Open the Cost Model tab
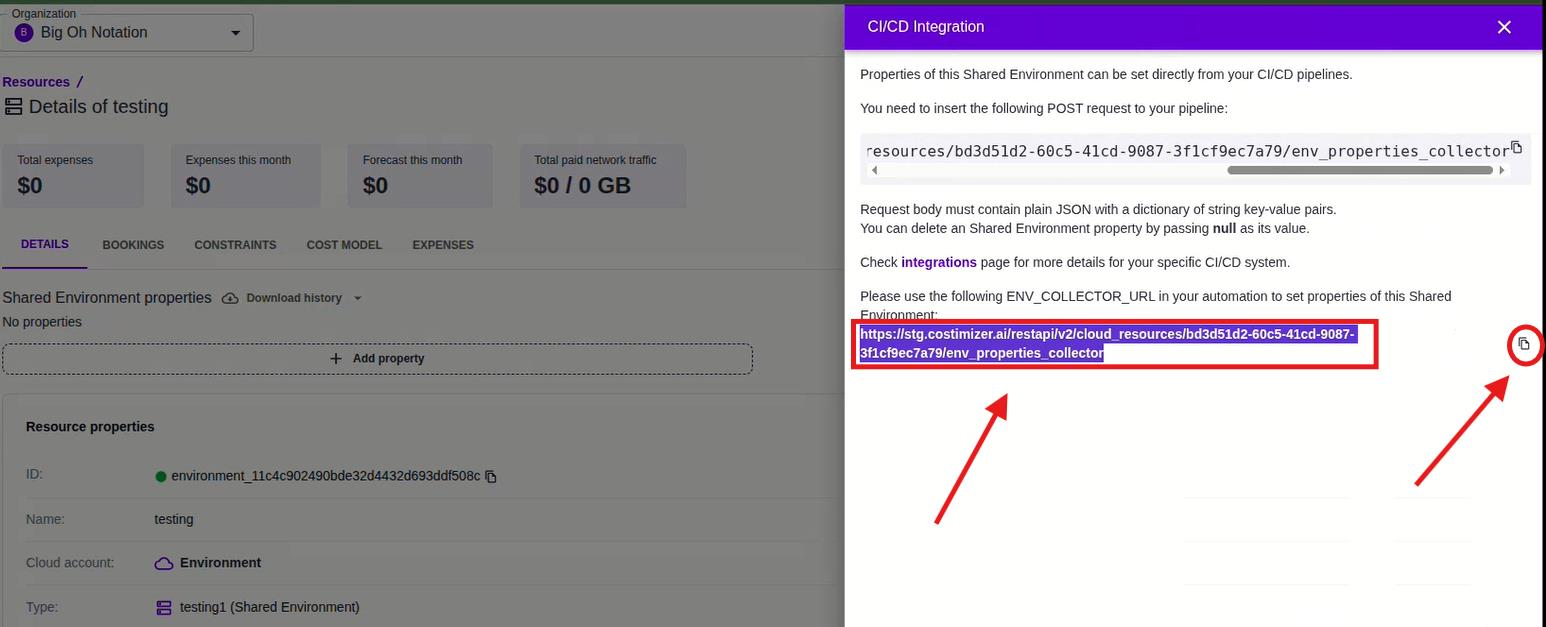Screen dimensions: 1546x627 [344, 245]
